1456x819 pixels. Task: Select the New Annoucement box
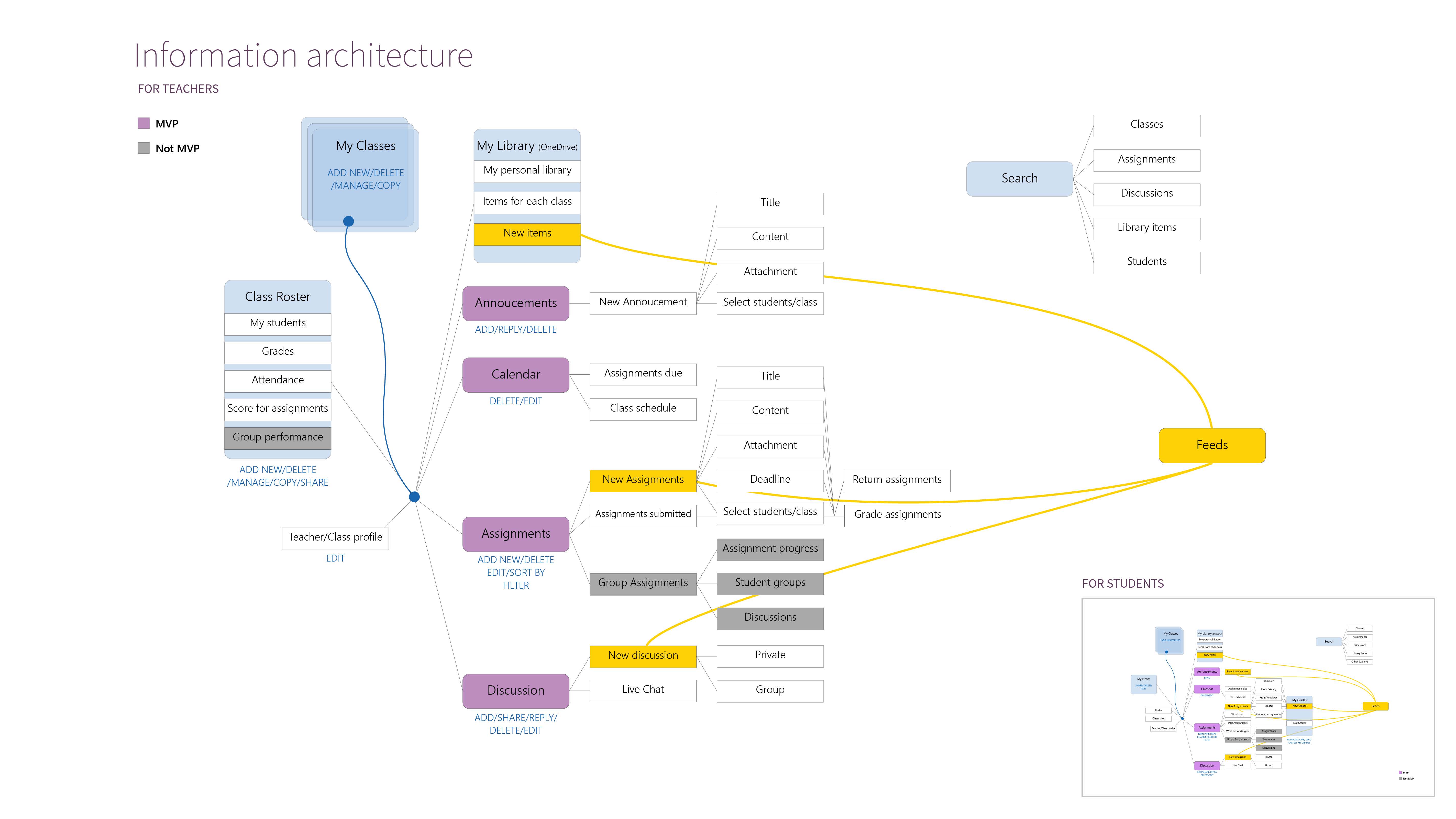pyautogui.click(x=643, y=303)
